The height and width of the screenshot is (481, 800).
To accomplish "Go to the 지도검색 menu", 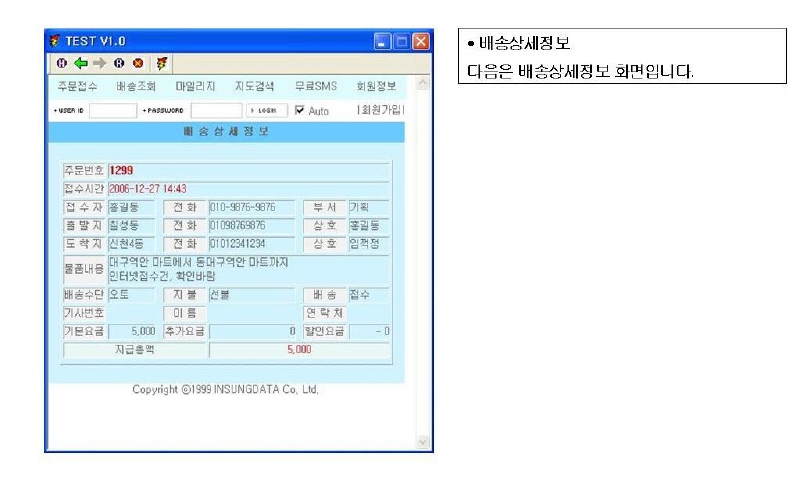I will coord(254,86).
